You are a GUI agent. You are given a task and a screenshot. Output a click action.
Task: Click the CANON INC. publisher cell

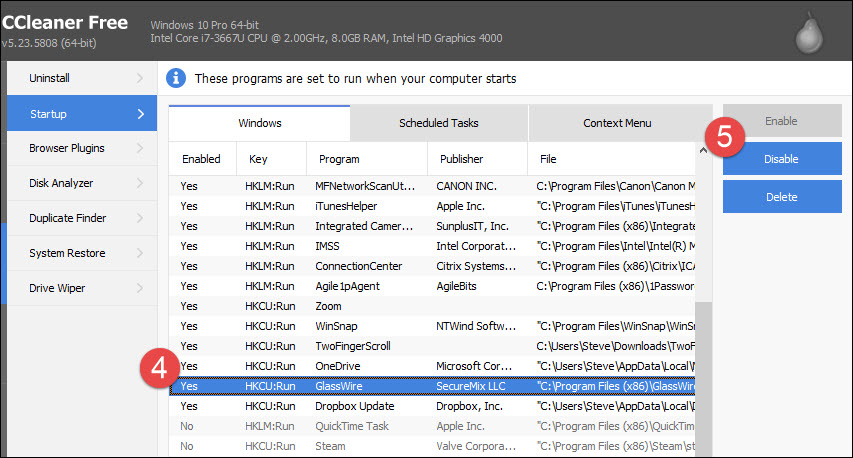click(466, 186)
